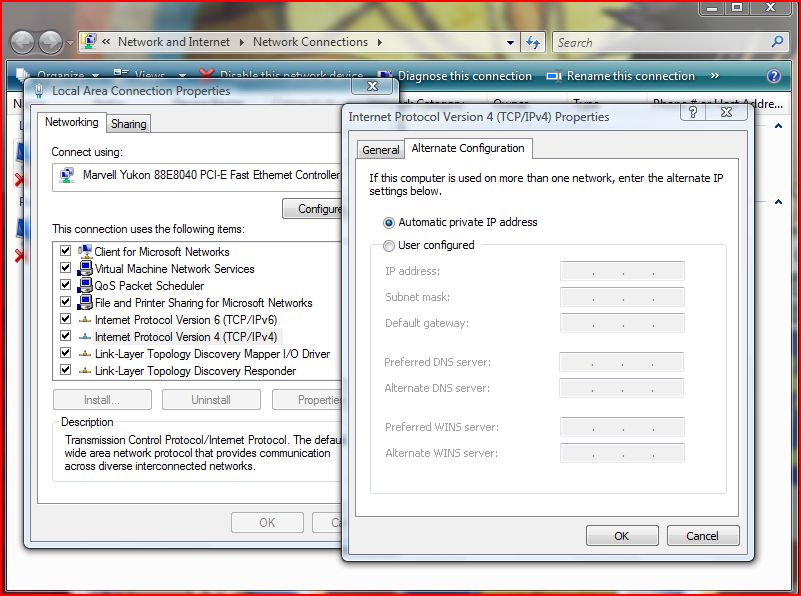This screenshot has height=596, width=801.
Task: Select Automatic private IP address option
Action: click(x=389, y=223)
